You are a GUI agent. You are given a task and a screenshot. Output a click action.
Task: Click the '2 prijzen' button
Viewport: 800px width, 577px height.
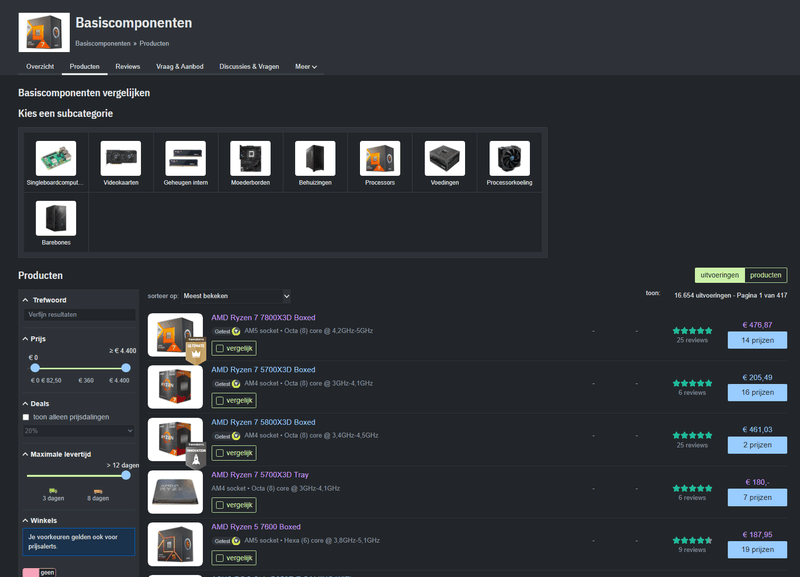point(757,445)
